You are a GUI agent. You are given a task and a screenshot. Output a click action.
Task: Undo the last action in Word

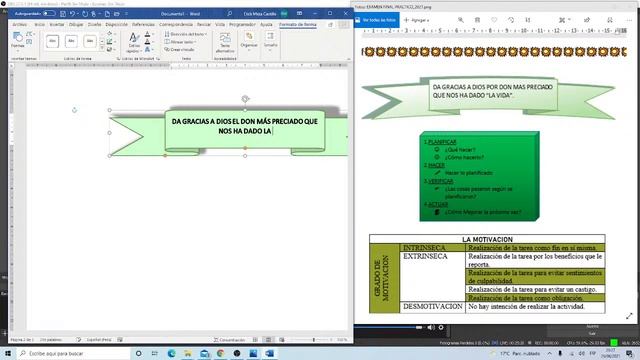pyautogui.click(x=72, y=13)
